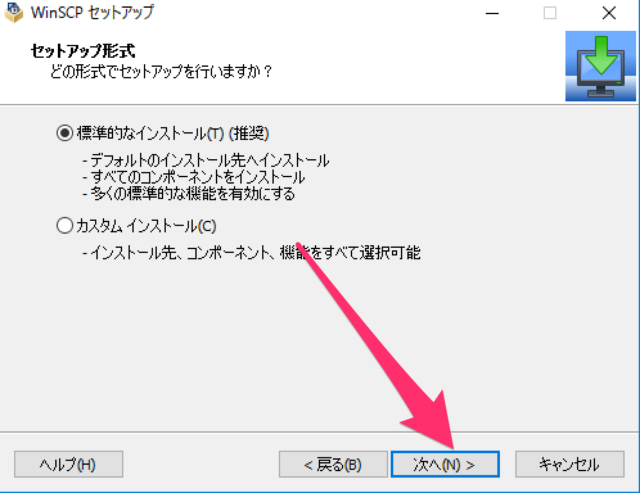Go back with 戻る(B) button
The height and width of the screenshot is (493, 640).
(333, 464)
